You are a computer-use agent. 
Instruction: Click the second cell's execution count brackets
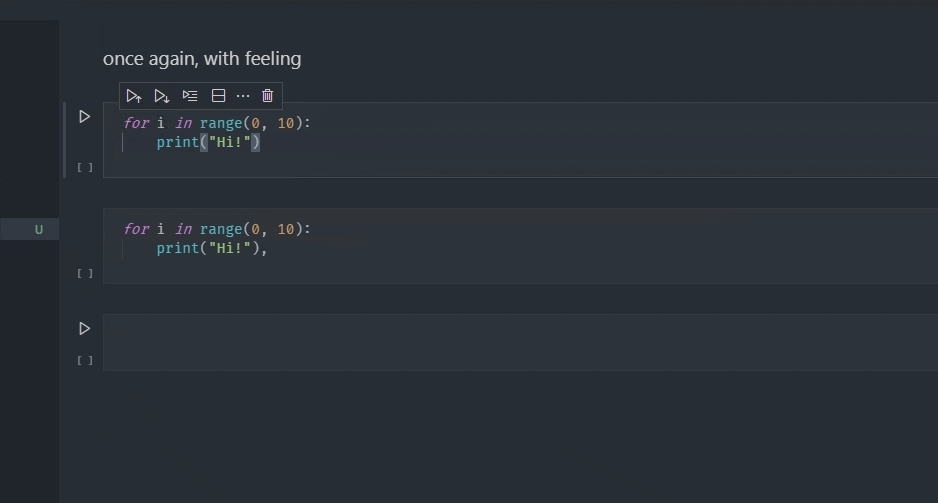point(85,273)
